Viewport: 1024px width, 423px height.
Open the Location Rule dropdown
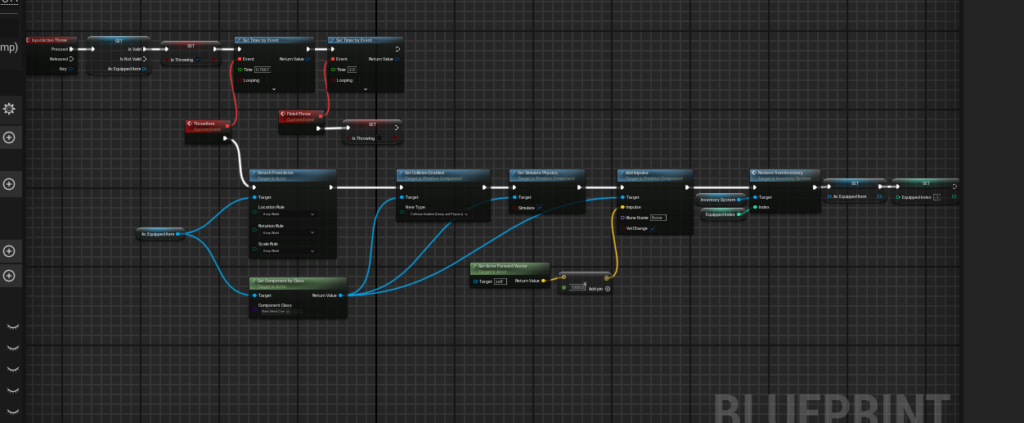pyautogui.click(x=288, y=214)
